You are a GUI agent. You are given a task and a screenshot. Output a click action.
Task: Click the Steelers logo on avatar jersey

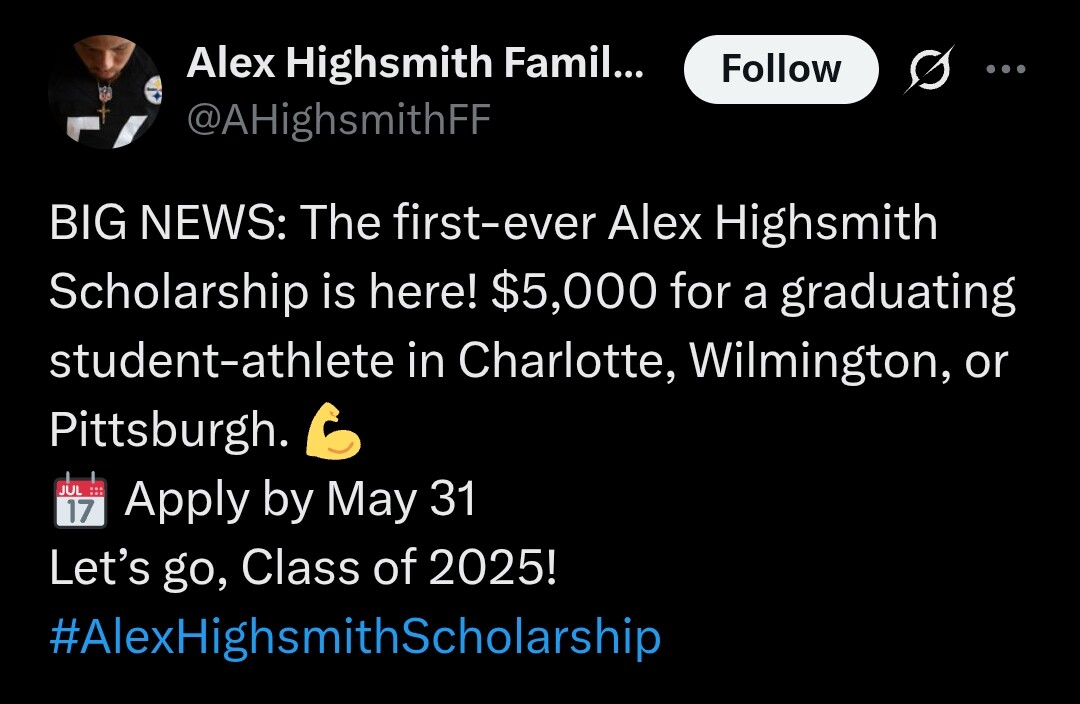[x=153, y=90]
